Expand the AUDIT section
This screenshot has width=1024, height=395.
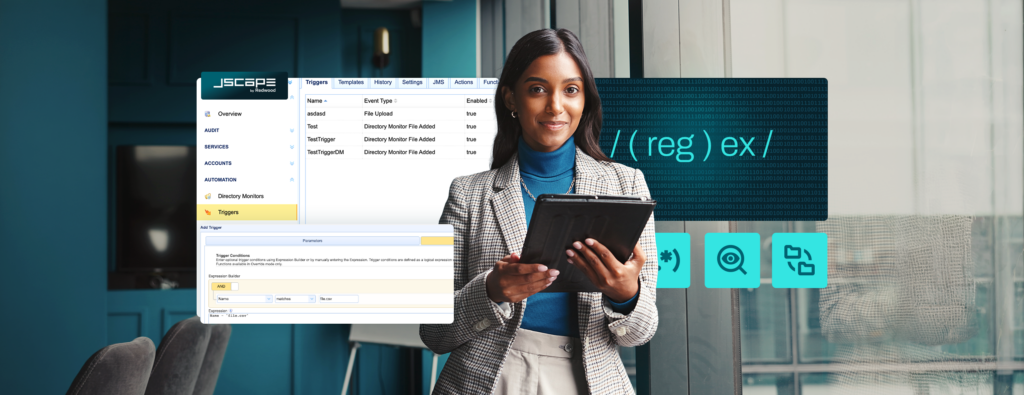(248, 131)
